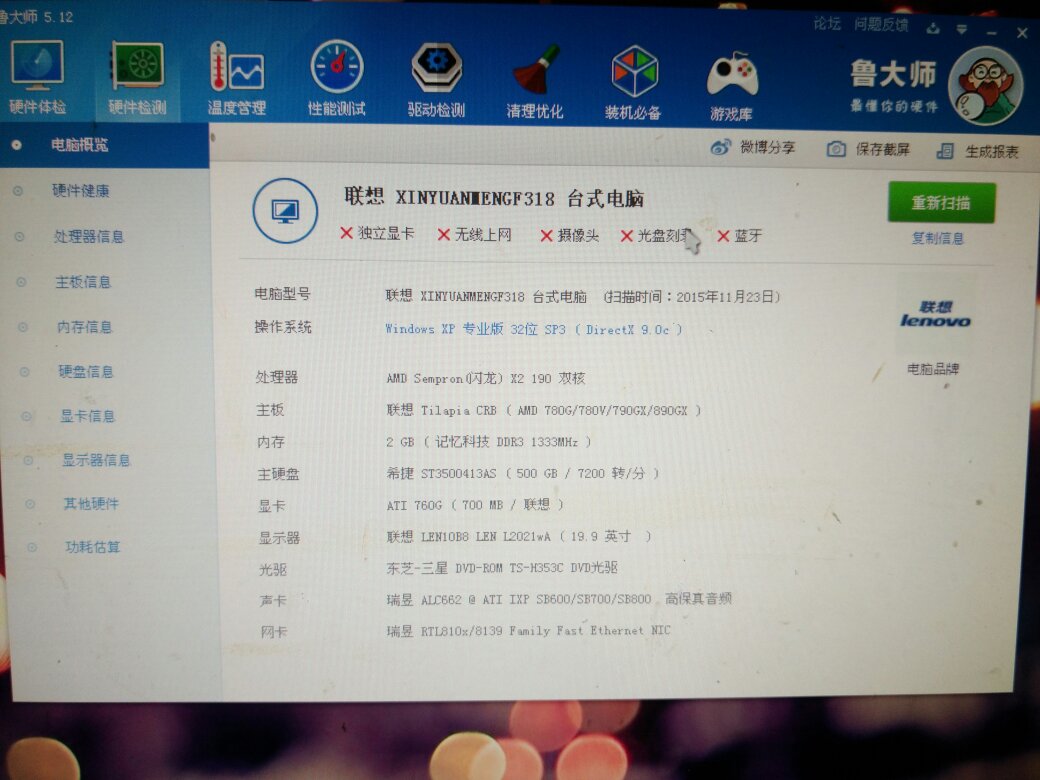Open the 硬件体检 hardware checkup icon
This screenshot has height=780, width=1040.
coord(37,76)
